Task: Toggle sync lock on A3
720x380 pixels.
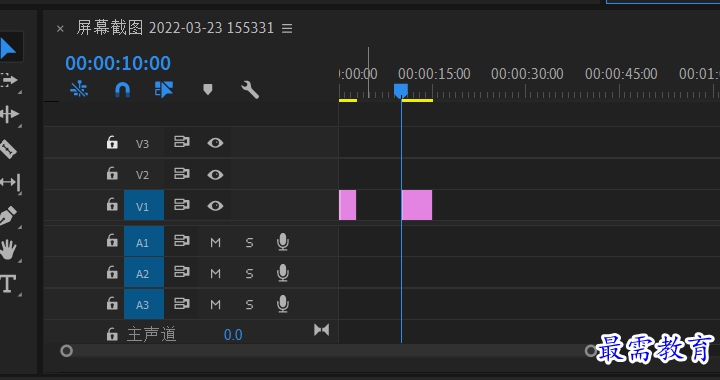Action: pos(182,303)
